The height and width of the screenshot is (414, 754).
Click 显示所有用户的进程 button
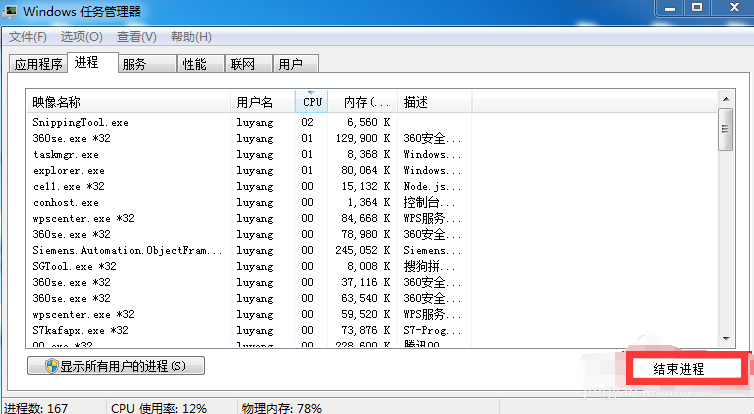click(x=116, y=366)
